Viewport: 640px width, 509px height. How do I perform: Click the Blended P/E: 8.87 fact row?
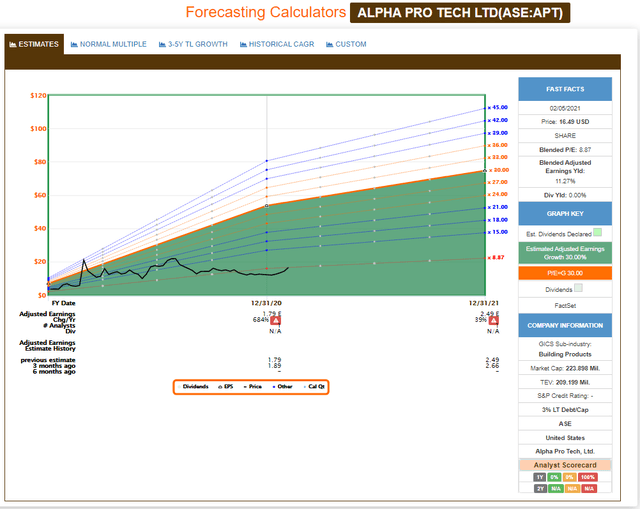(x=565, y=150)
